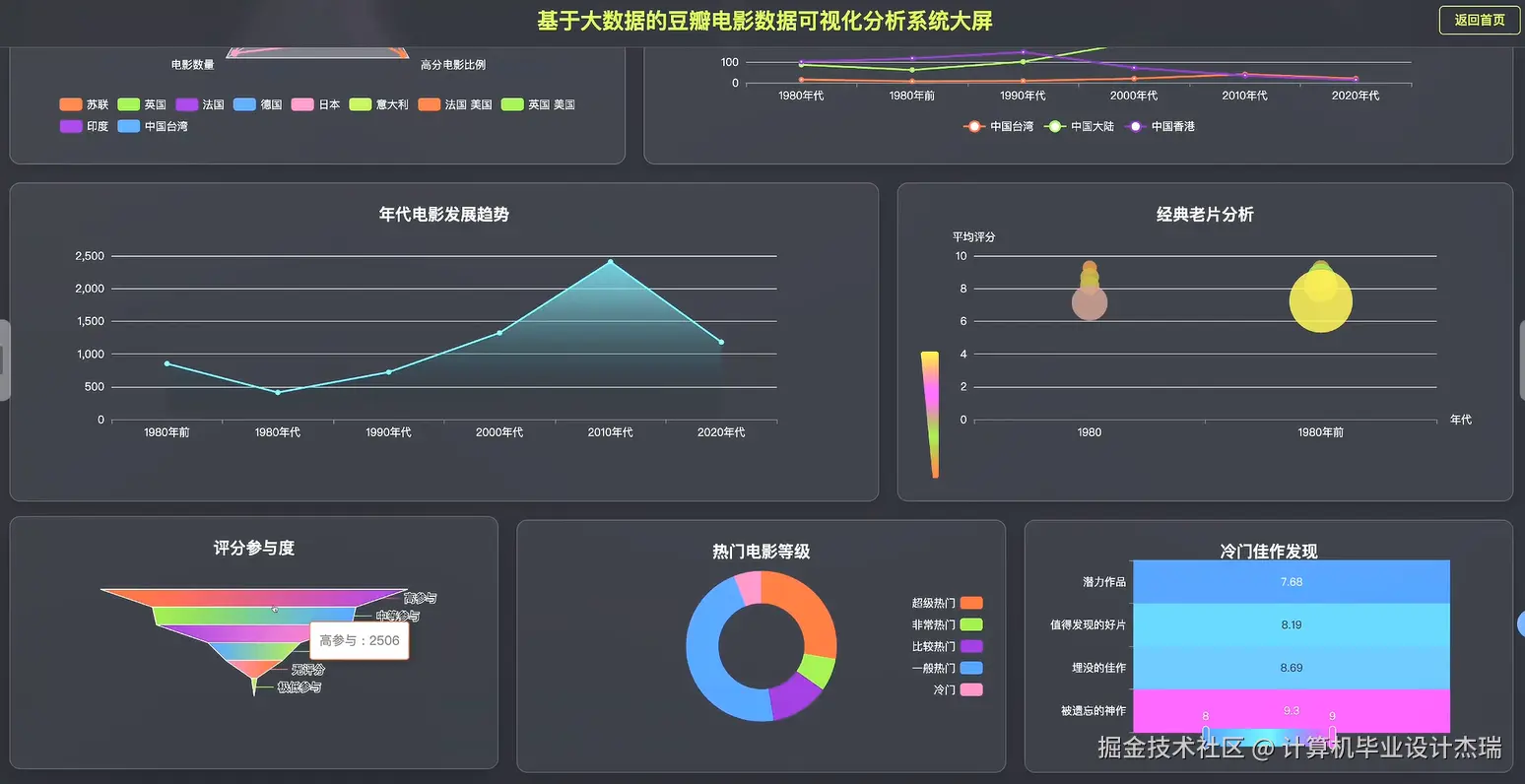1525x784 pixels.
Task: Click the large yellow bubble in 经典老片分析
Action: click(1320, 298)
